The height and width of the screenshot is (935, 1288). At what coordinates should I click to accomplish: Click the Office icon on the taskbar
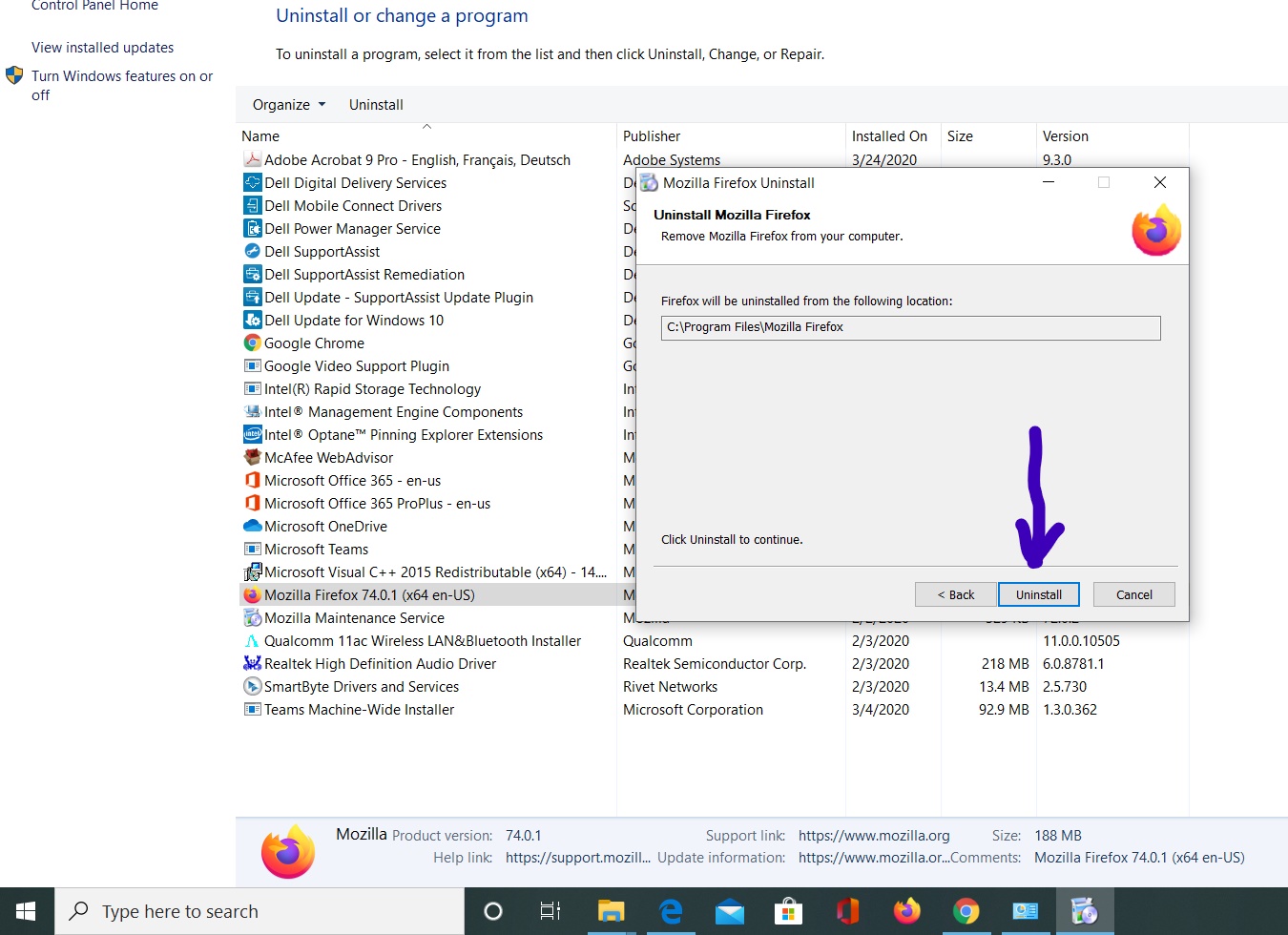tap(847, 911)
